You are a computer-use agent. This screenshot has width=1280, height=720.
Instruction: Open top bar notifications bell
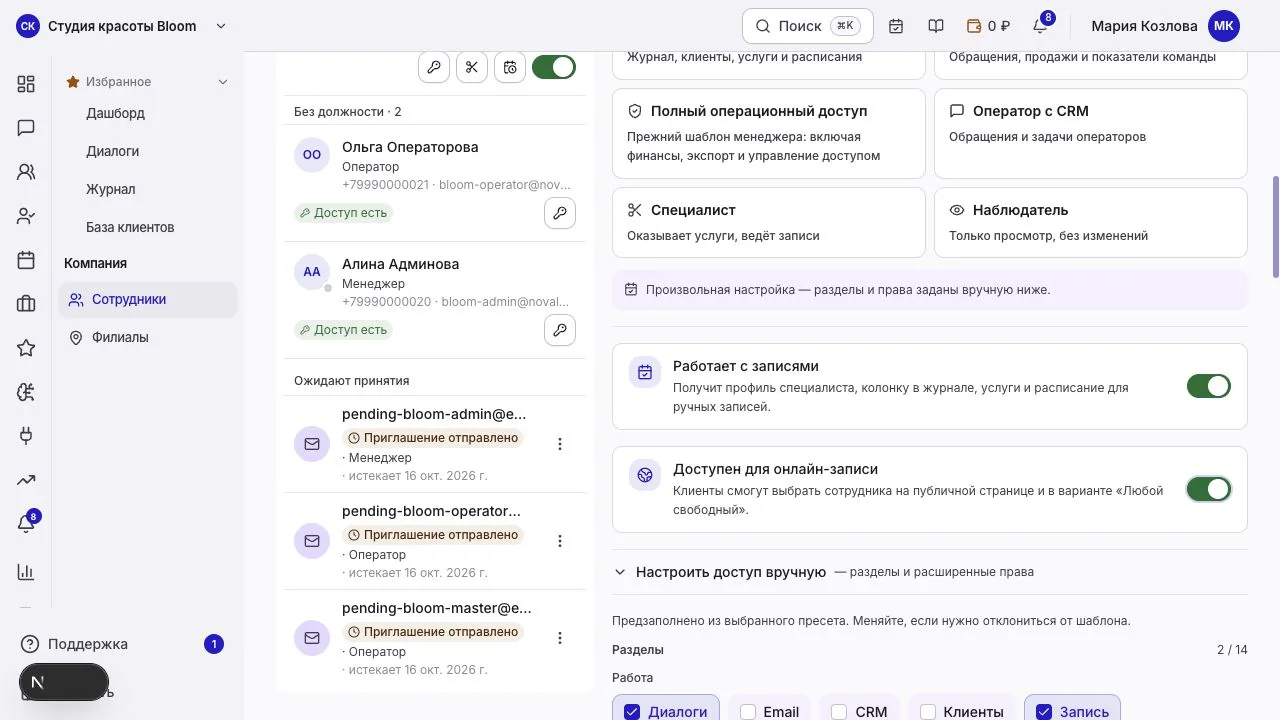coord(1040,26)
